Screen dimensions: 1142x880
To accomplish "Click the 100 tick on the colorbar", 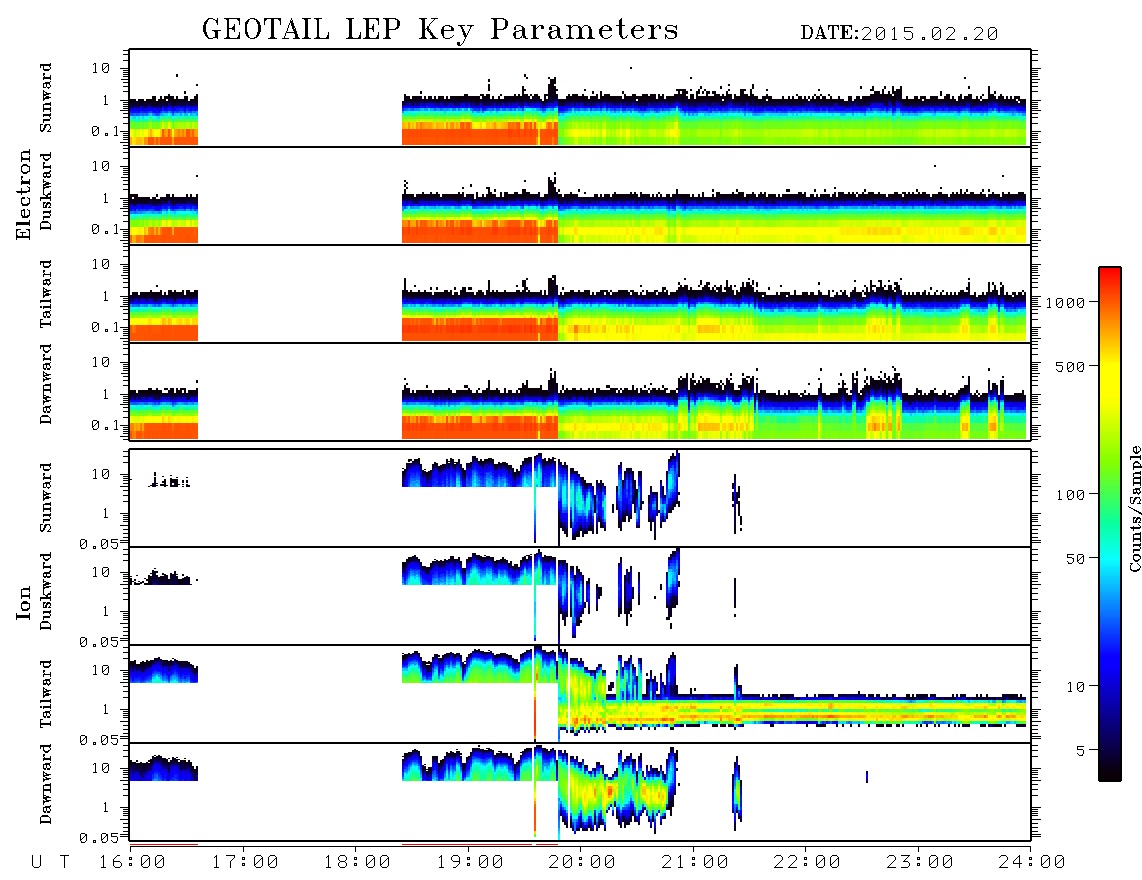I will click(x=1070, y=495).
